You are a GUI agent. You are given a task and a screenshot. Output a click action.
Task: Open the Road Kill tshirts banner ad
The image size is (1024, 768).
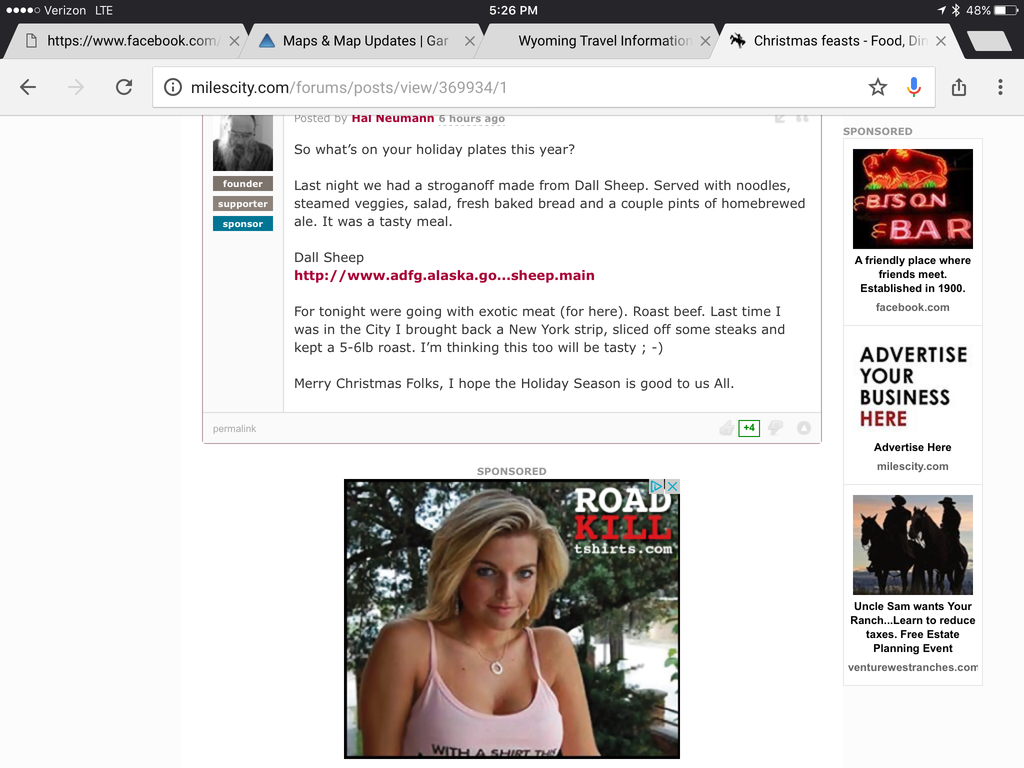click(x=512, y=618)
